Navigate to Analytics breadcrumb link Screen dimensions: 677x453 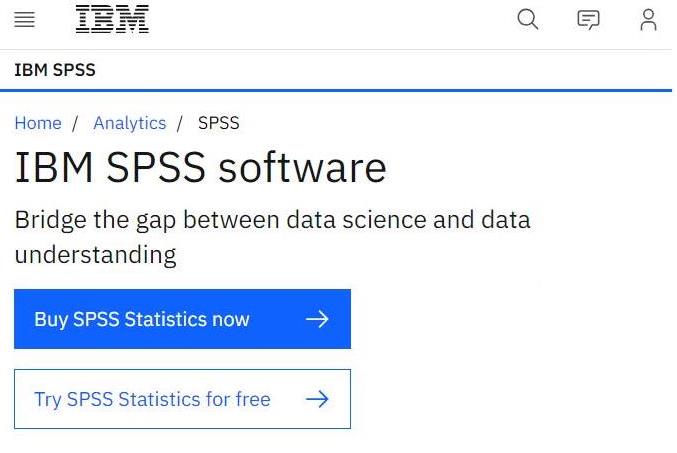pos(129,123)
